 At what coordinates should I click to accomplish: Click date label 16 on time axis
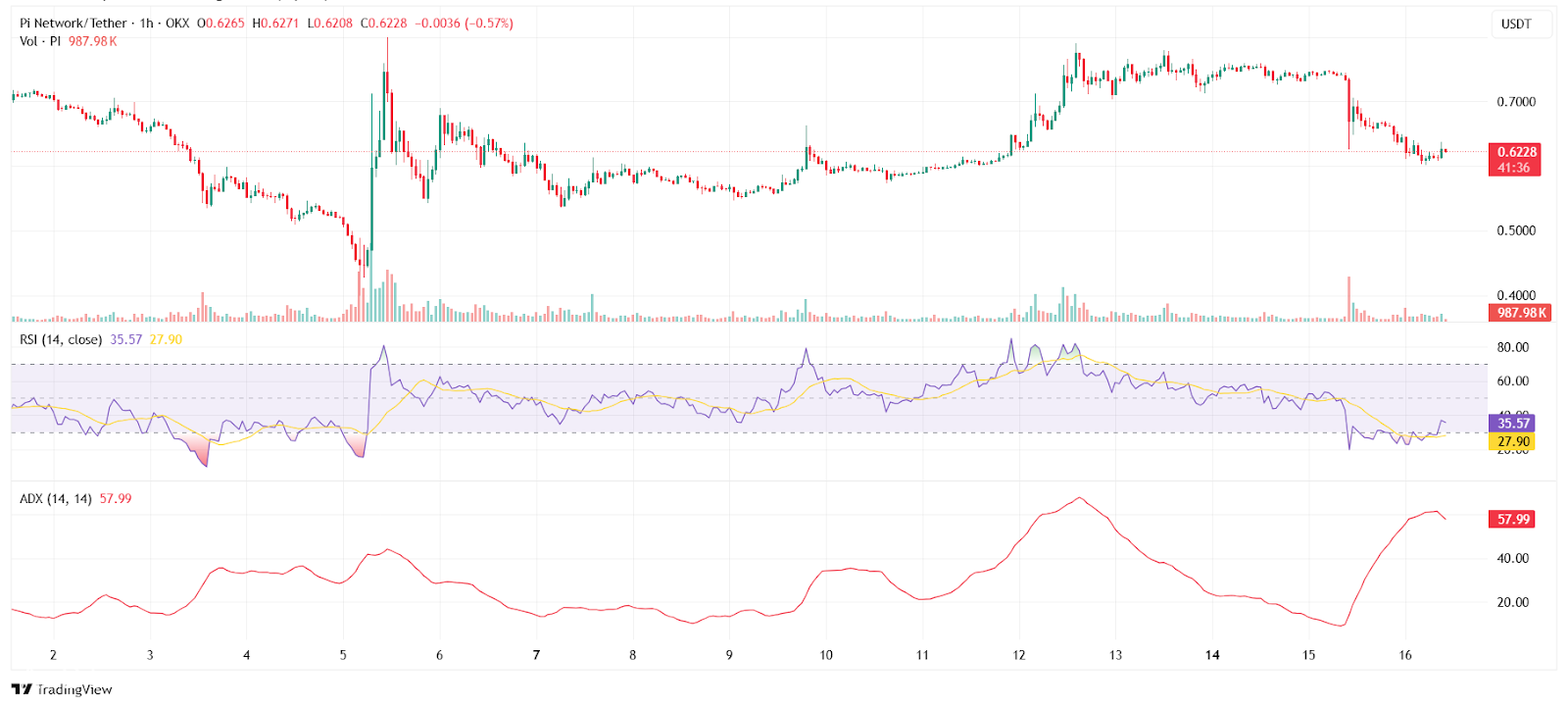(1405, 655)
